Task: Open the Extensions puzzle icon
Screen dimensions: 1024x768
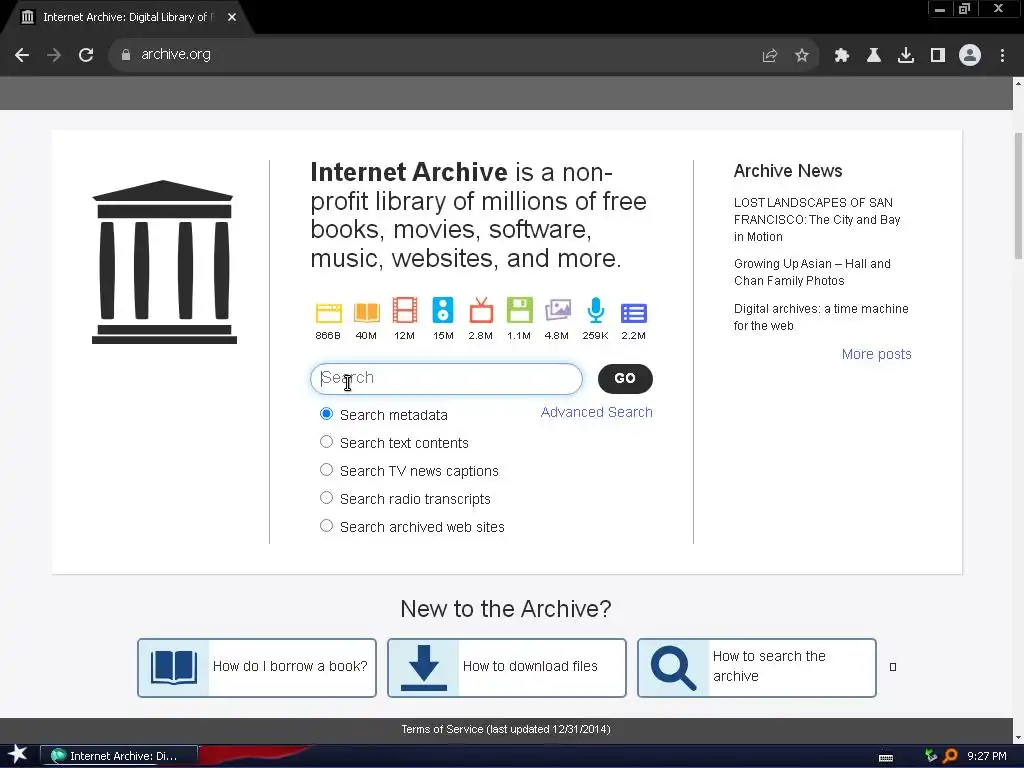Action: [x=842, y=56]
